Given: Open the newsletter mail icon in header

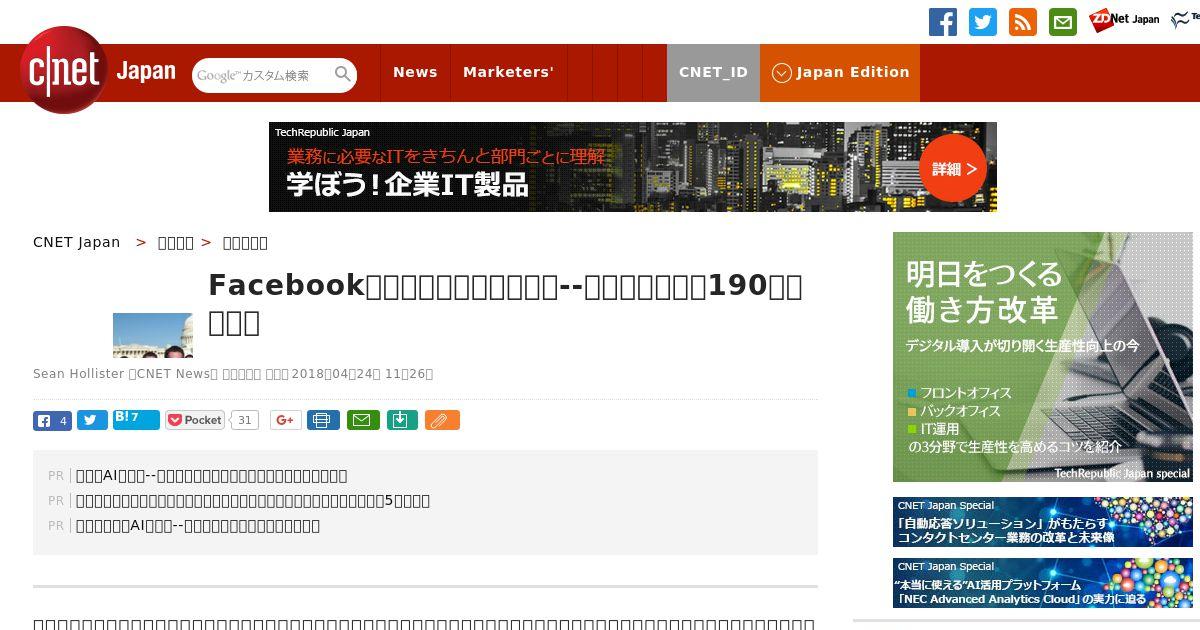Looking at the screenshot, I should point(1063,22).
